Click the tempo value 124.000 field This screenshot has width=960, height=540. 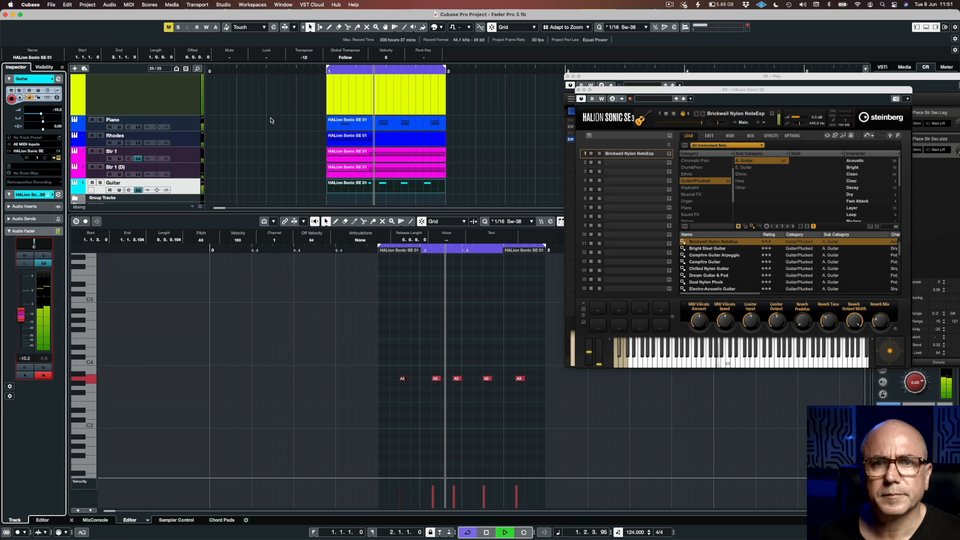click(635, 532)
